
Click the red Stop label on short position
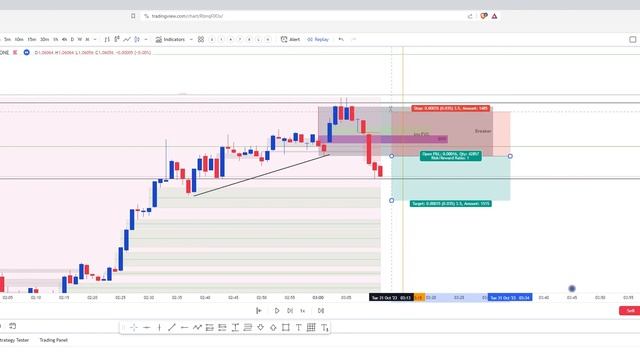pyautogui.click(x=451, y=108)
